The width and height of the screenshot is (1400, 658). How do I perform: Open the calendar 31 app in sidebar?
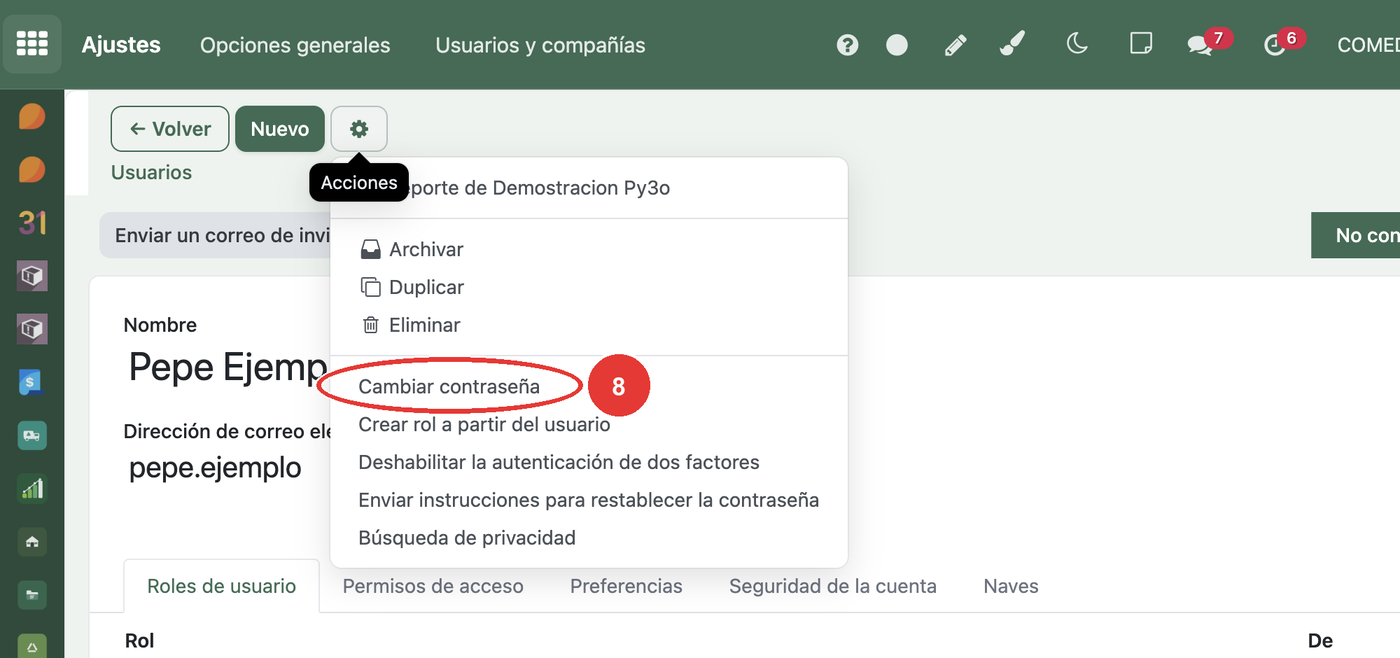pyautogui.click(x=32, y=222)
